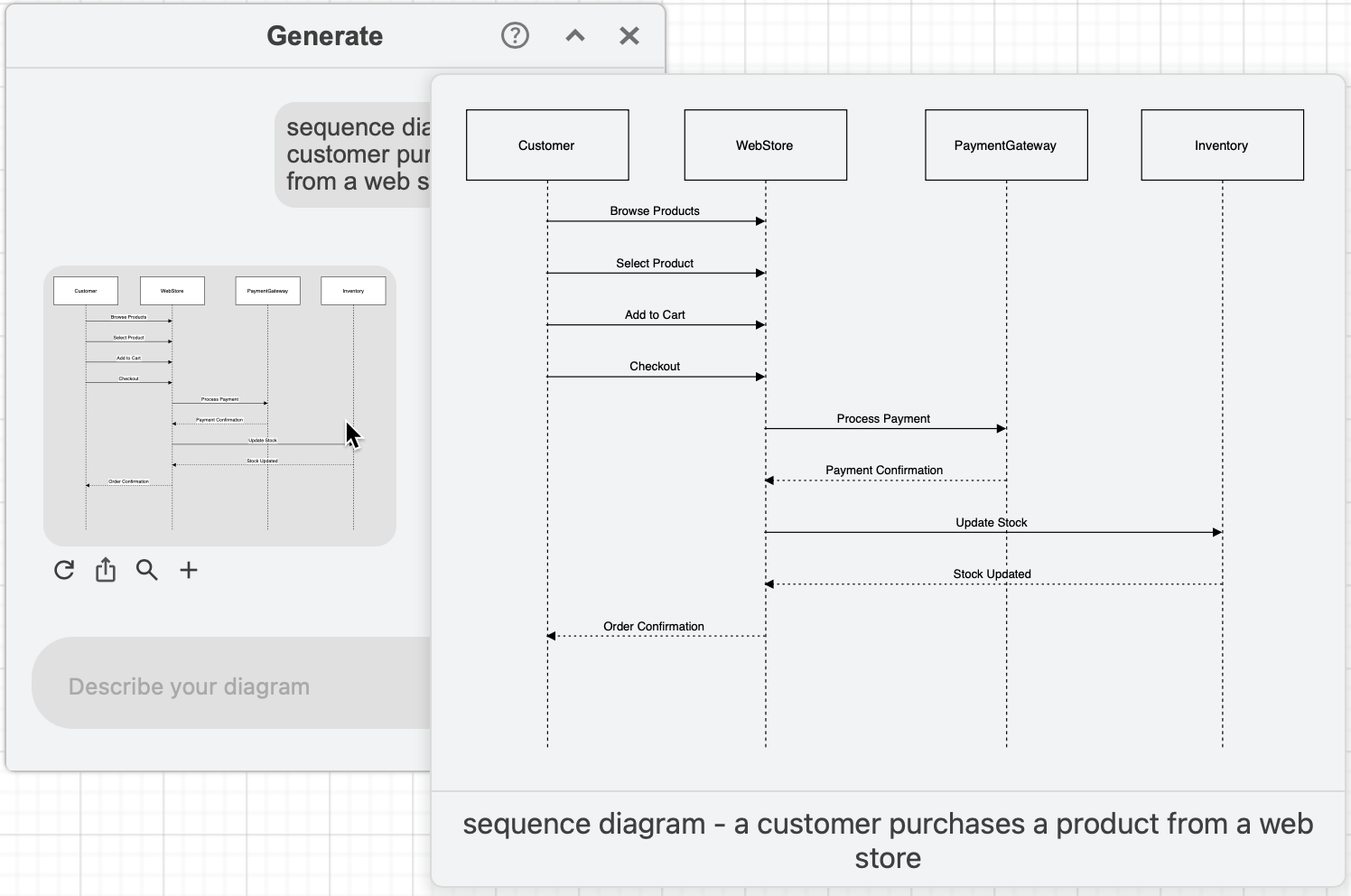Select the small diagram preview thumbnail
This screenshot has height=896, width=1351.
pos(219,405)
